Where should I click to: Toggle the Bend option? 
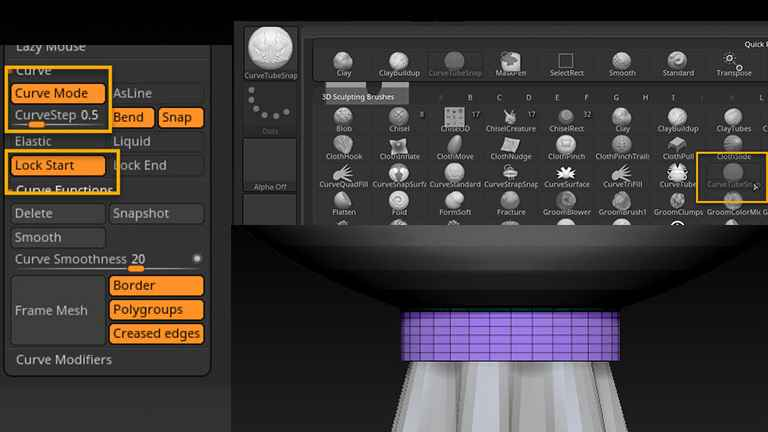(132, 118)
